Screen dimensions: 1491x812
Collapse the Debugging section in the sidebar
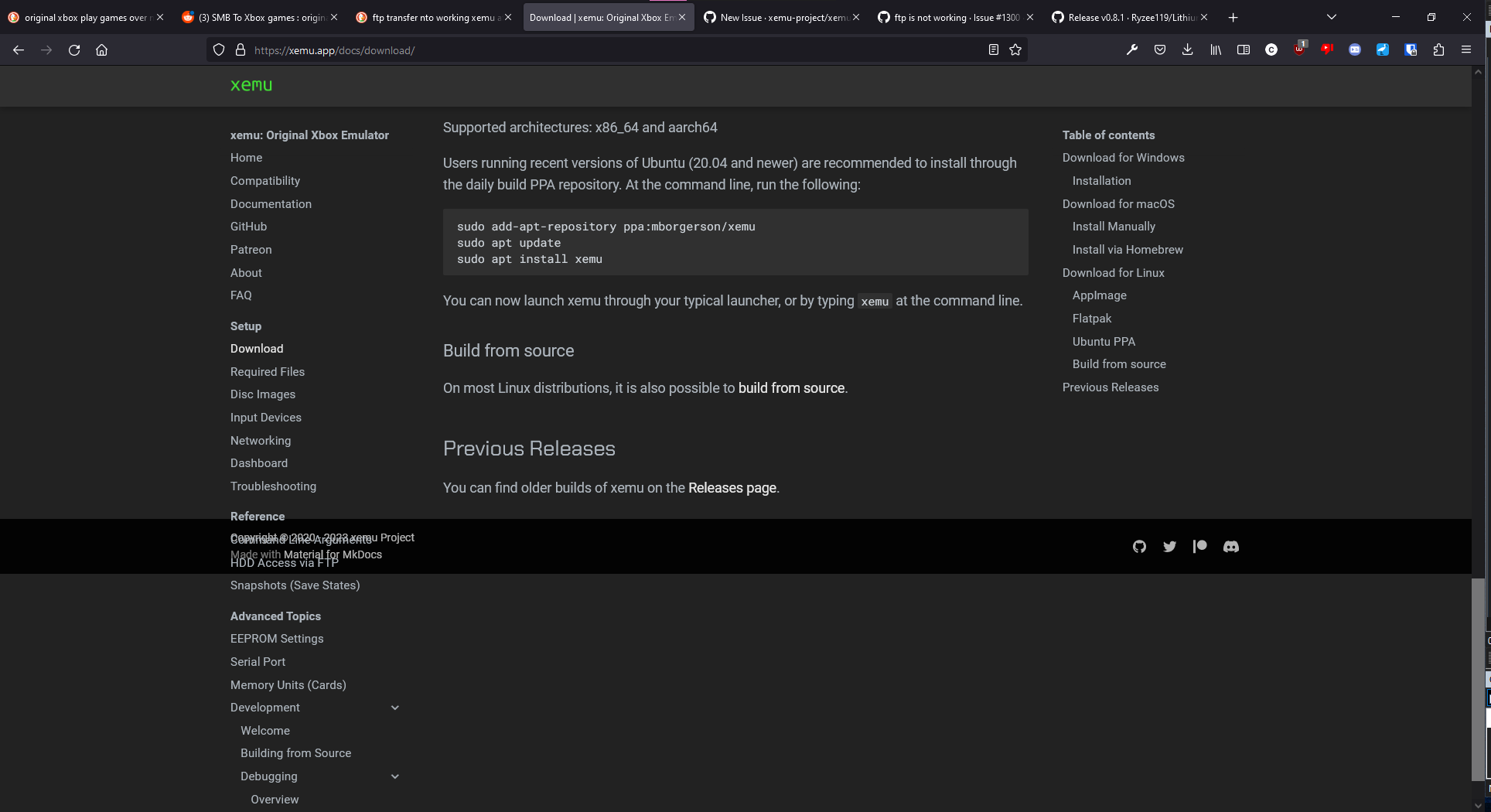pos(395,776)
